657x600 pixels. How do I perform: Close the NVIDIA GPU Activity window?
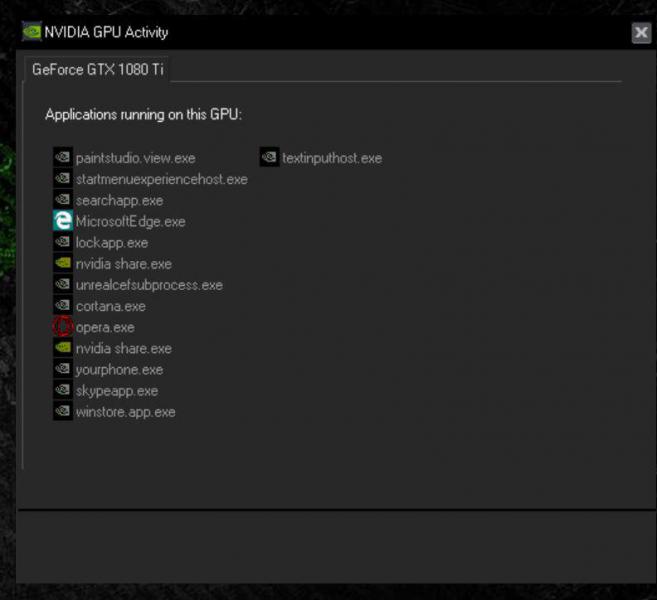[x=641, y=33]
